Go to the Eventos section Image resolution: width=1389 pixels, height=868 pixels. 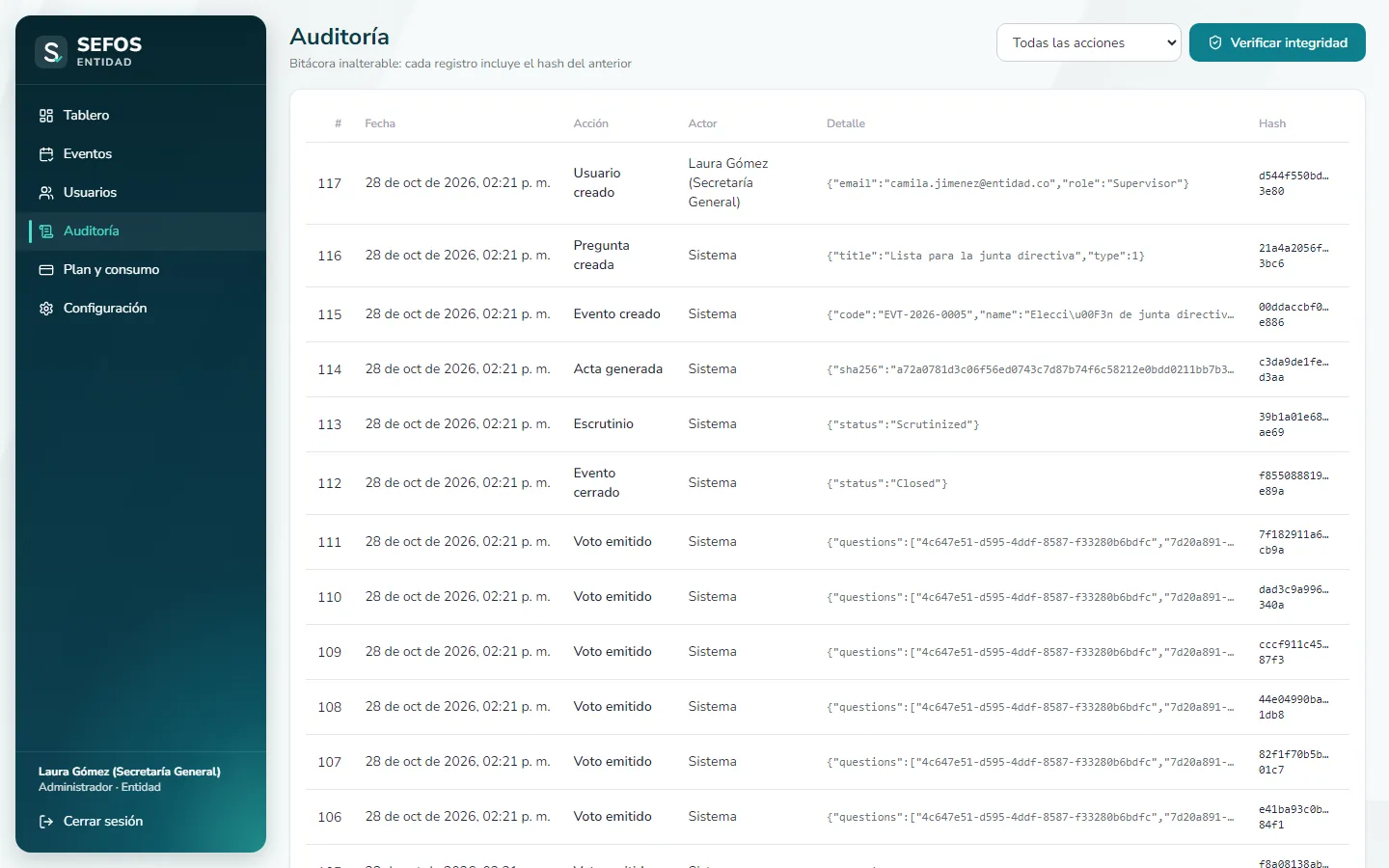(141, 154)
